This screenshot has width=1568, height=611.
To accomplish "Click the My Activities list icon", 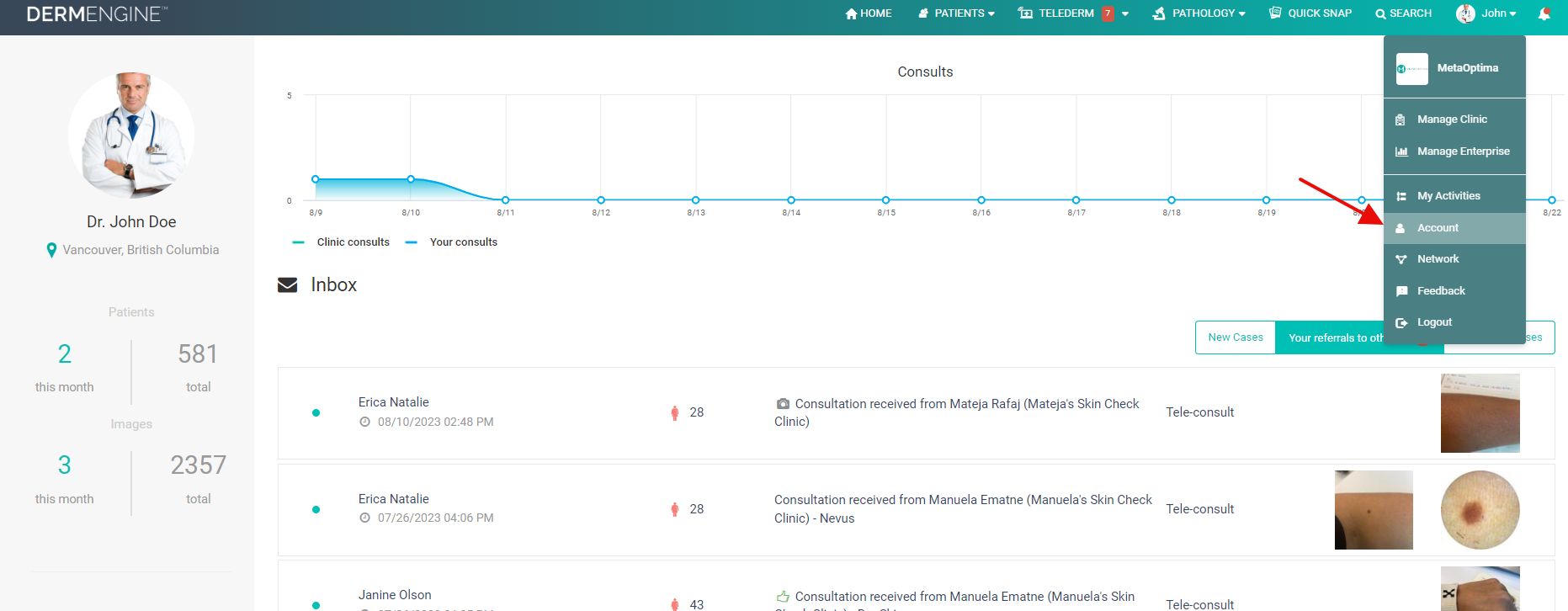I will coord(1401,196).
